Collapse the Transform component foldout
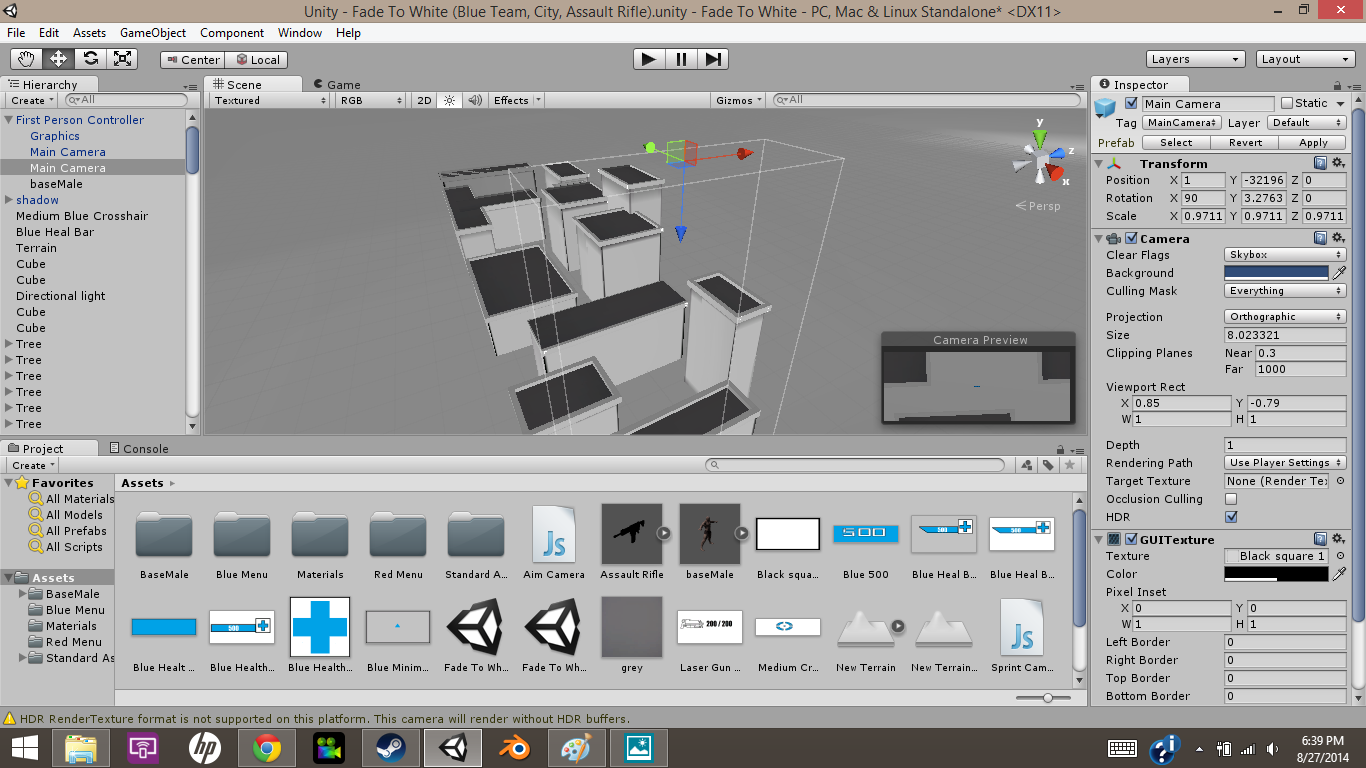Image resolution: width=1366 pixels, height=768 pixels. pyautogui.click(x=1100, y=163)
